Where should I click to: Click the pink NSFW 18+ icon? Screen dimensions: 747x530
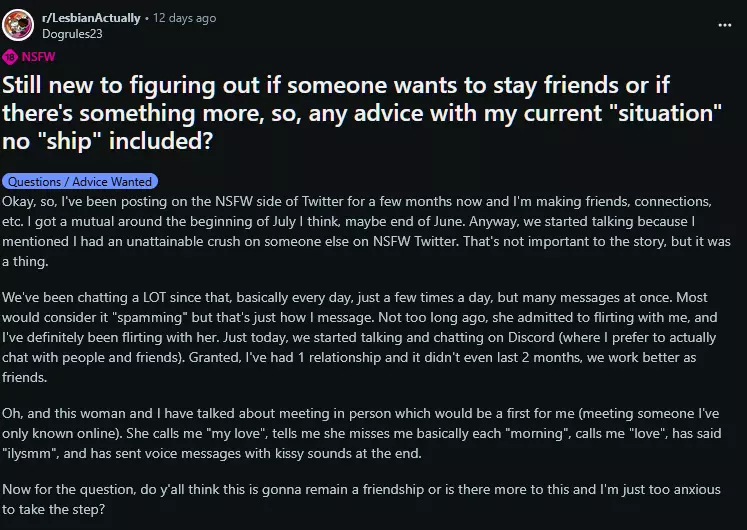(x=10, y=57)
